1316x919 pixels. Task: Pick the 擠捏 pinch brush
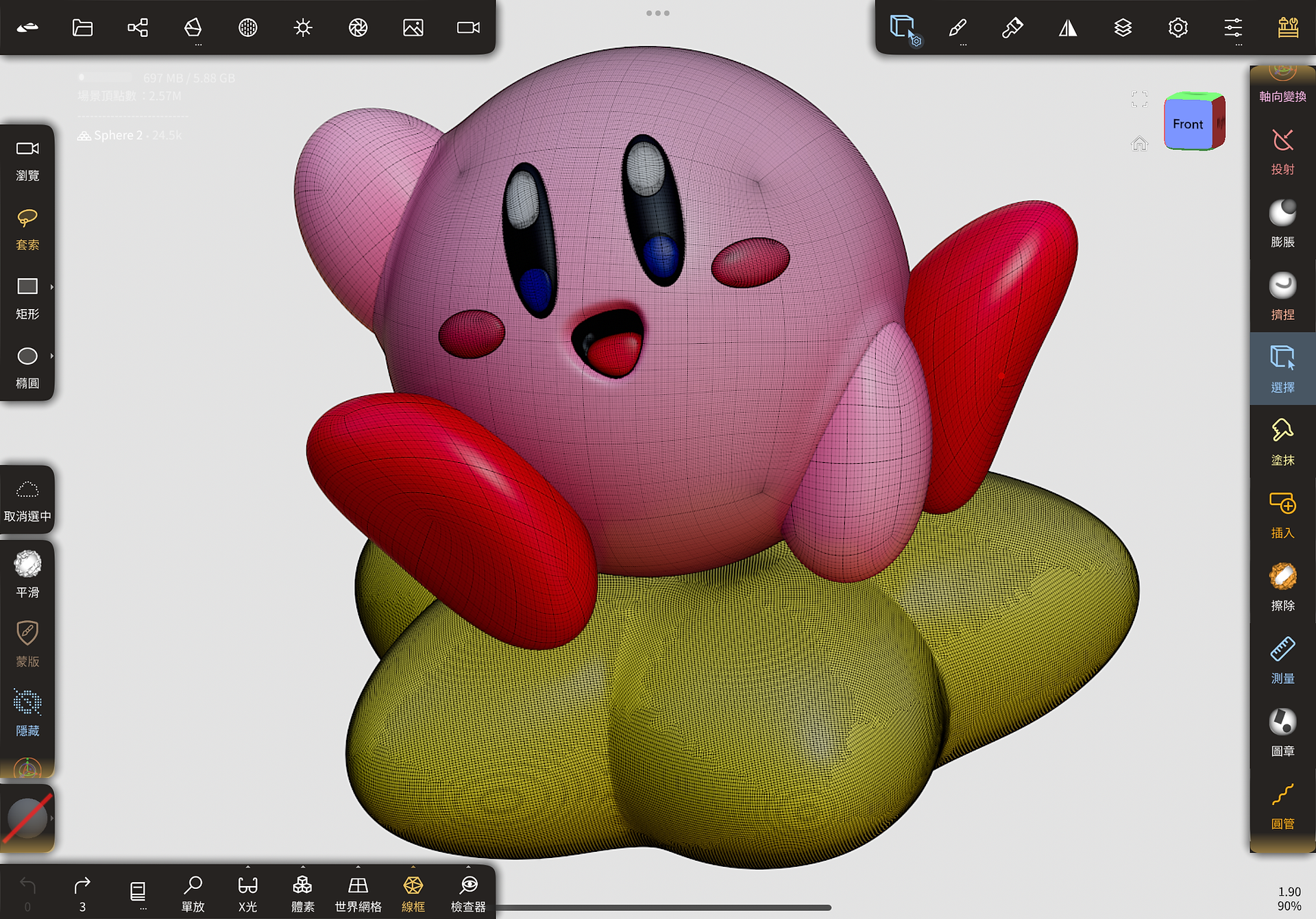(x=1282, y=296)
